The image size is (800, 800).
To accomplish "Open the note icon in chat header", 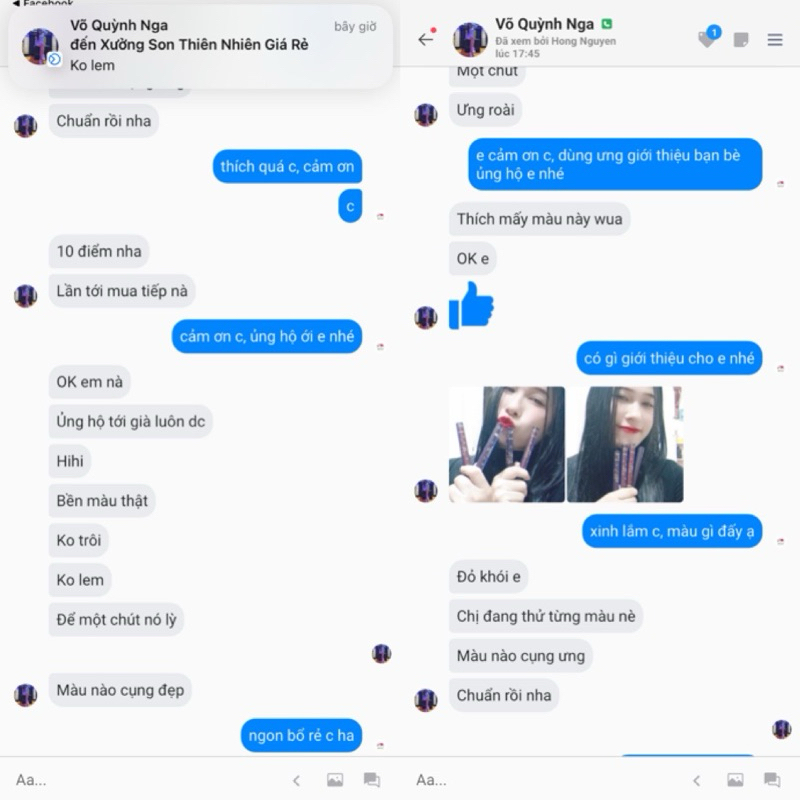I will [x=741, y=40].
